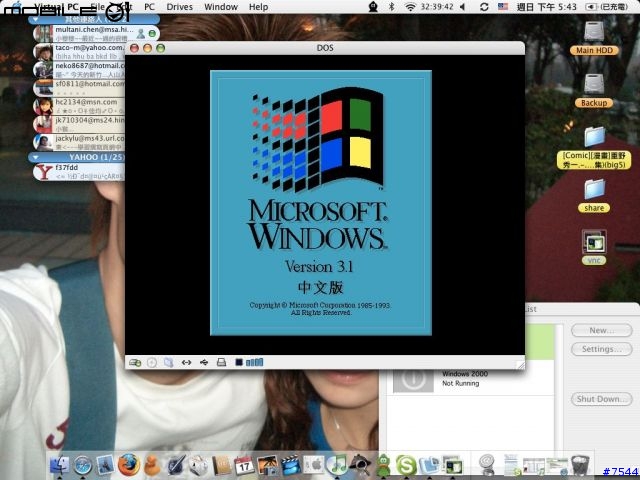Open iCal calendar in the Dock
The image size is (640, 480).
pos(244,465)
